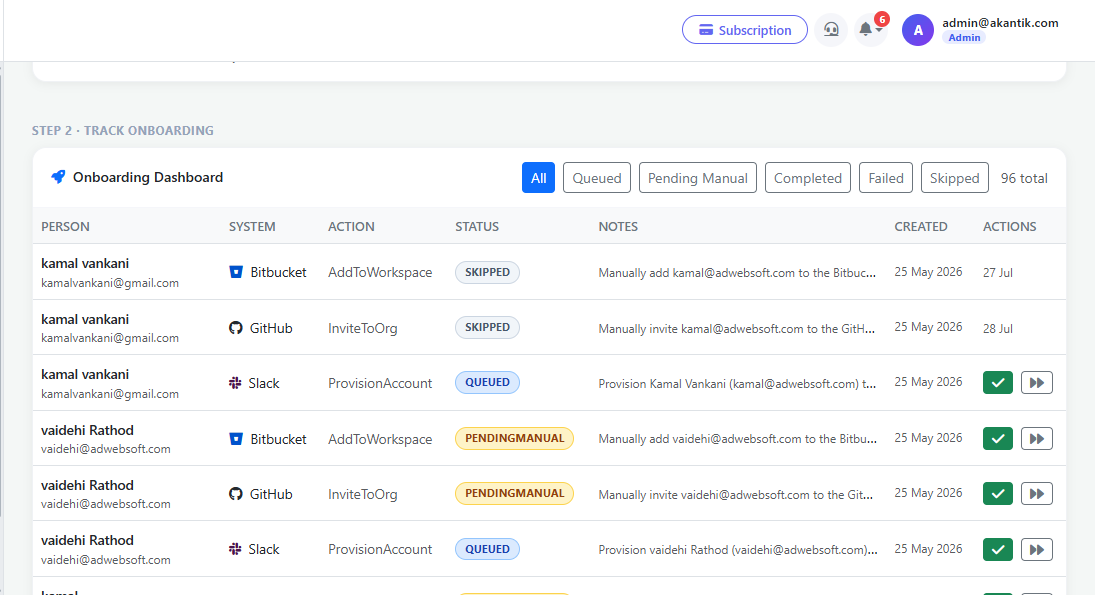Click PENDINGMANUAL badge in vaidehi's GitHub row
1095x595 pixels.
click(515, 494)
